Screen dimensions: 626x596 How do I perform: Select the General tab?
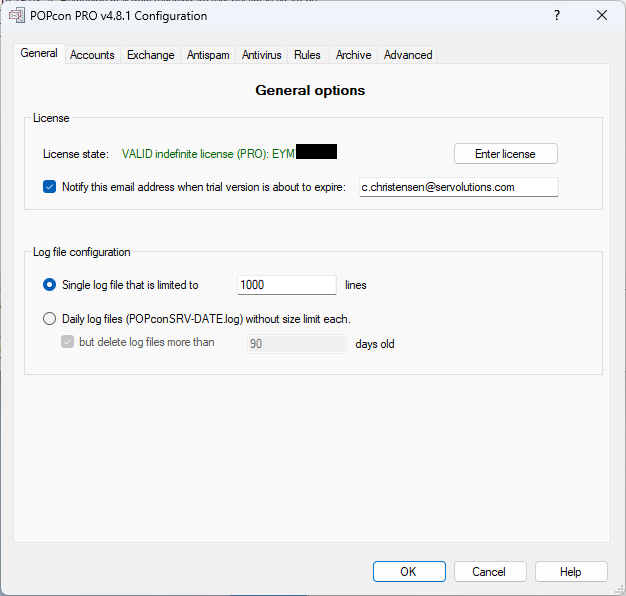point(39,54)
